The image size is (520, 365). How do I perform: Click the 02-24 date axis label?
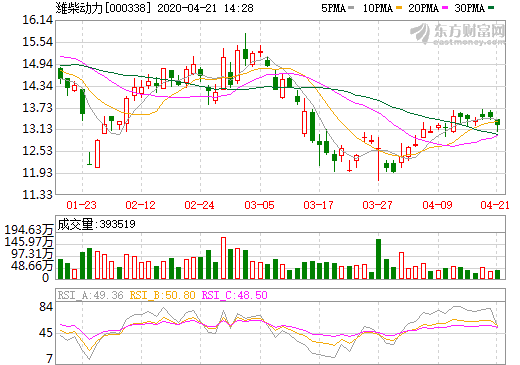[x=199, y=205]
